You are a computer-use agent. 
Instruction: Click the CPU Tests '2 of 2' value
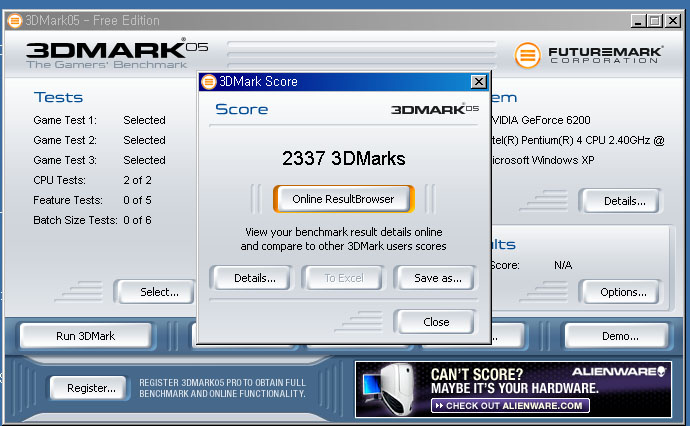pyautogui.click(x=137, y=180)
